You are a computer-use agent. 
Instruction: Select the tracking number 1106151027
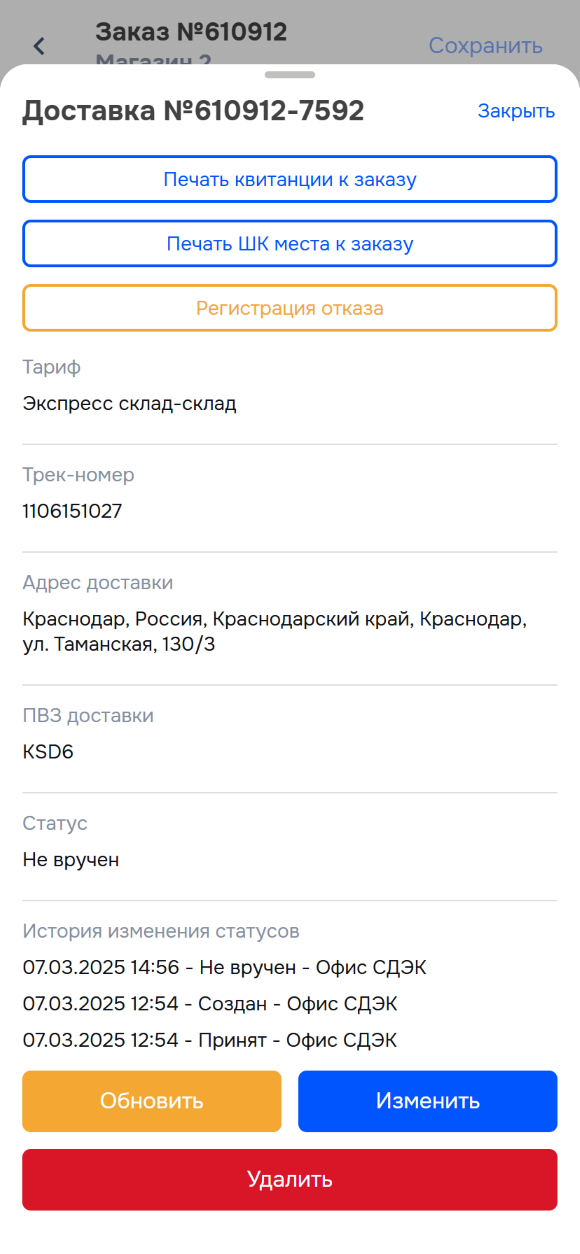click(x=72, y=511)
